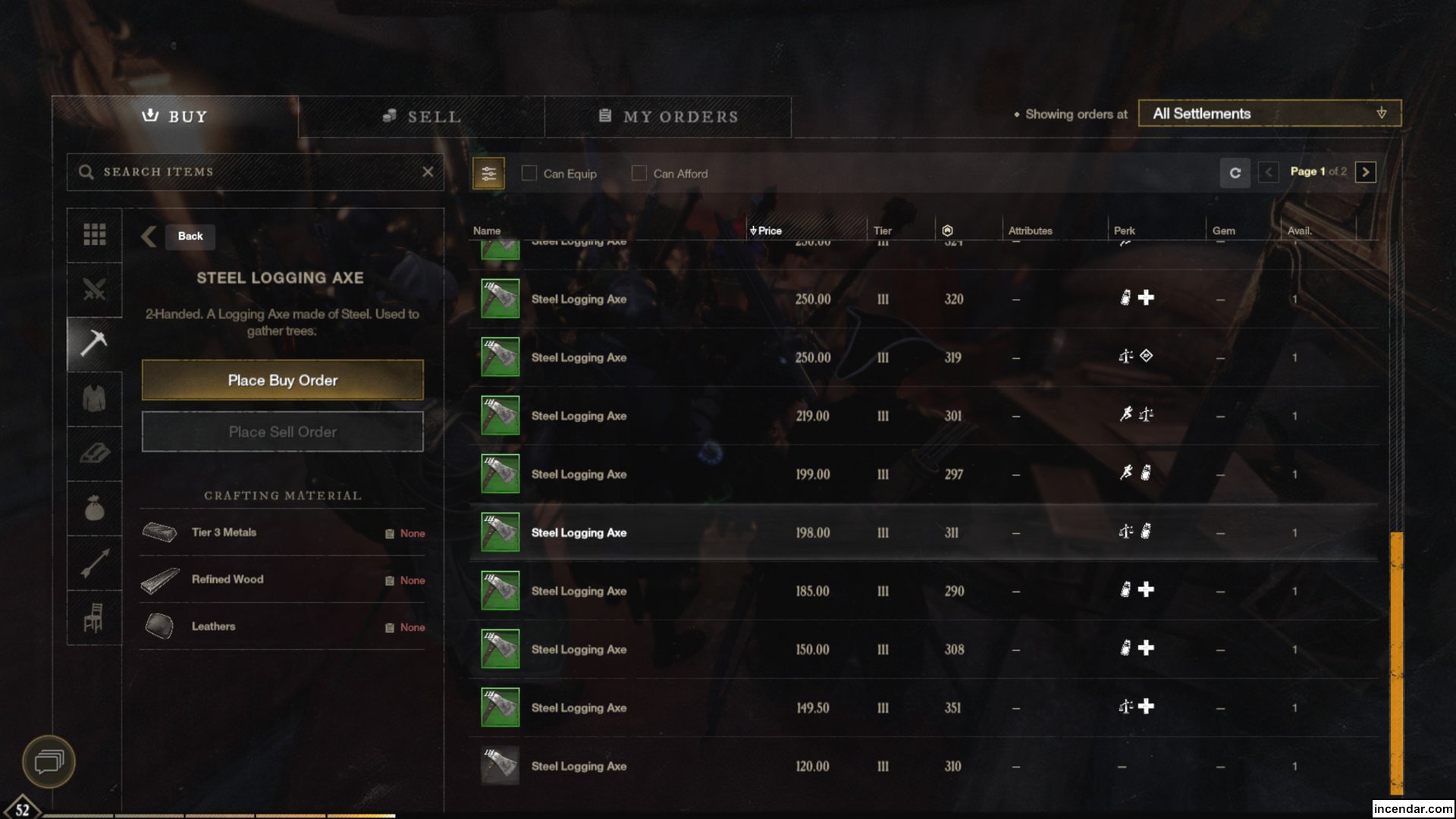
Task: Sort listings by Price column
Action: pyautogui.click(x=766, y=231)
